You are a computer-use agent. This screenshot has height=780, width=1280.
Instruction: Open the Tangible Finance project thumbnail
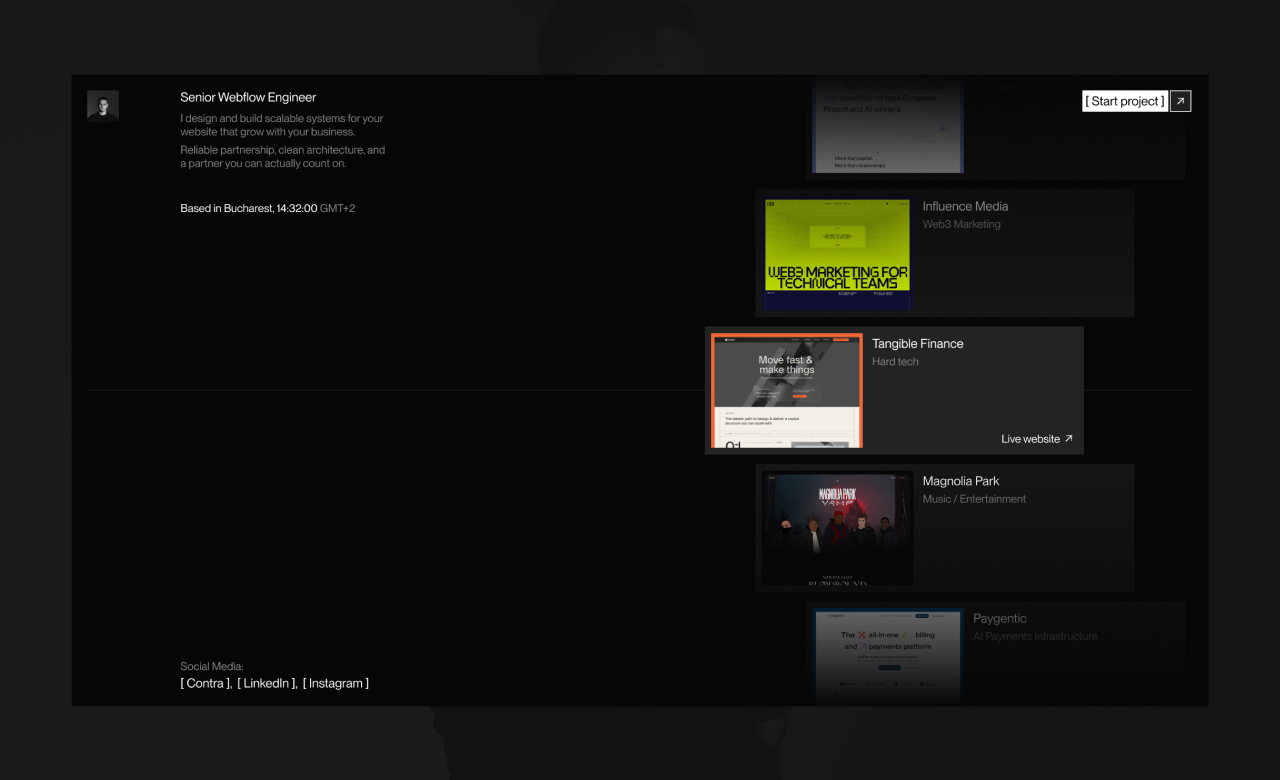pyautogui.click(x=787, y=390)
